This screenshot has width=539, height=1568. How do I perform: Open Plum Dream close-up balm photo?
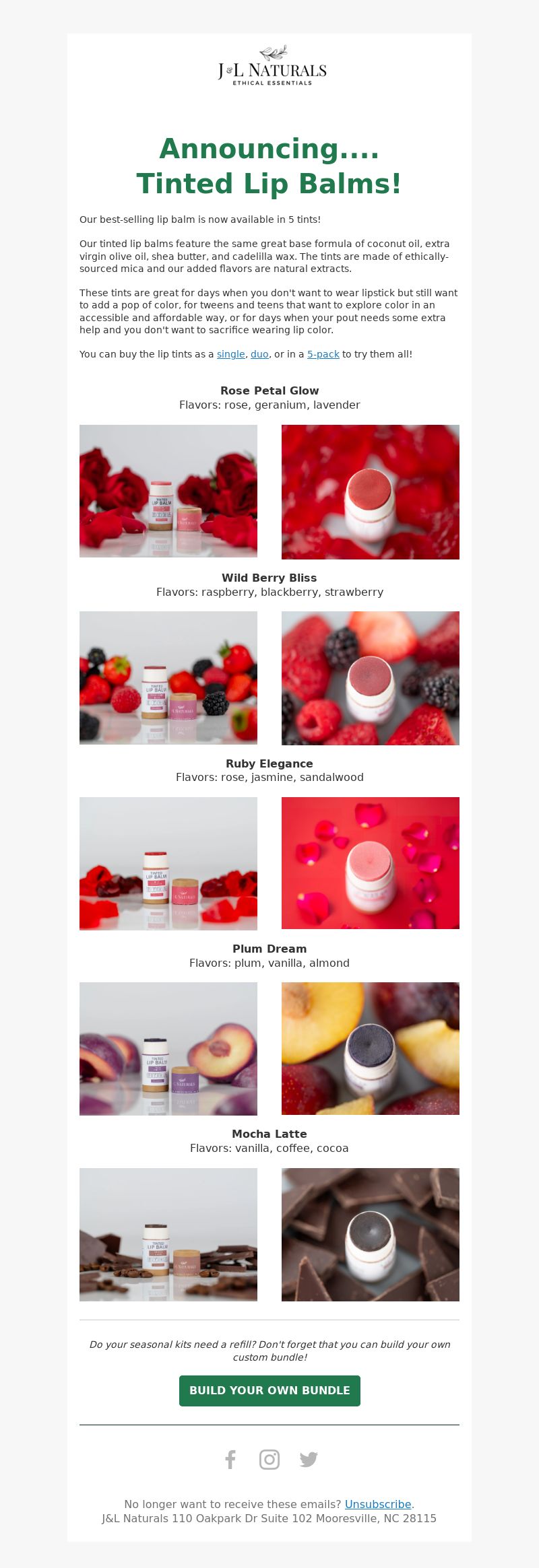tap(371, 1048)
